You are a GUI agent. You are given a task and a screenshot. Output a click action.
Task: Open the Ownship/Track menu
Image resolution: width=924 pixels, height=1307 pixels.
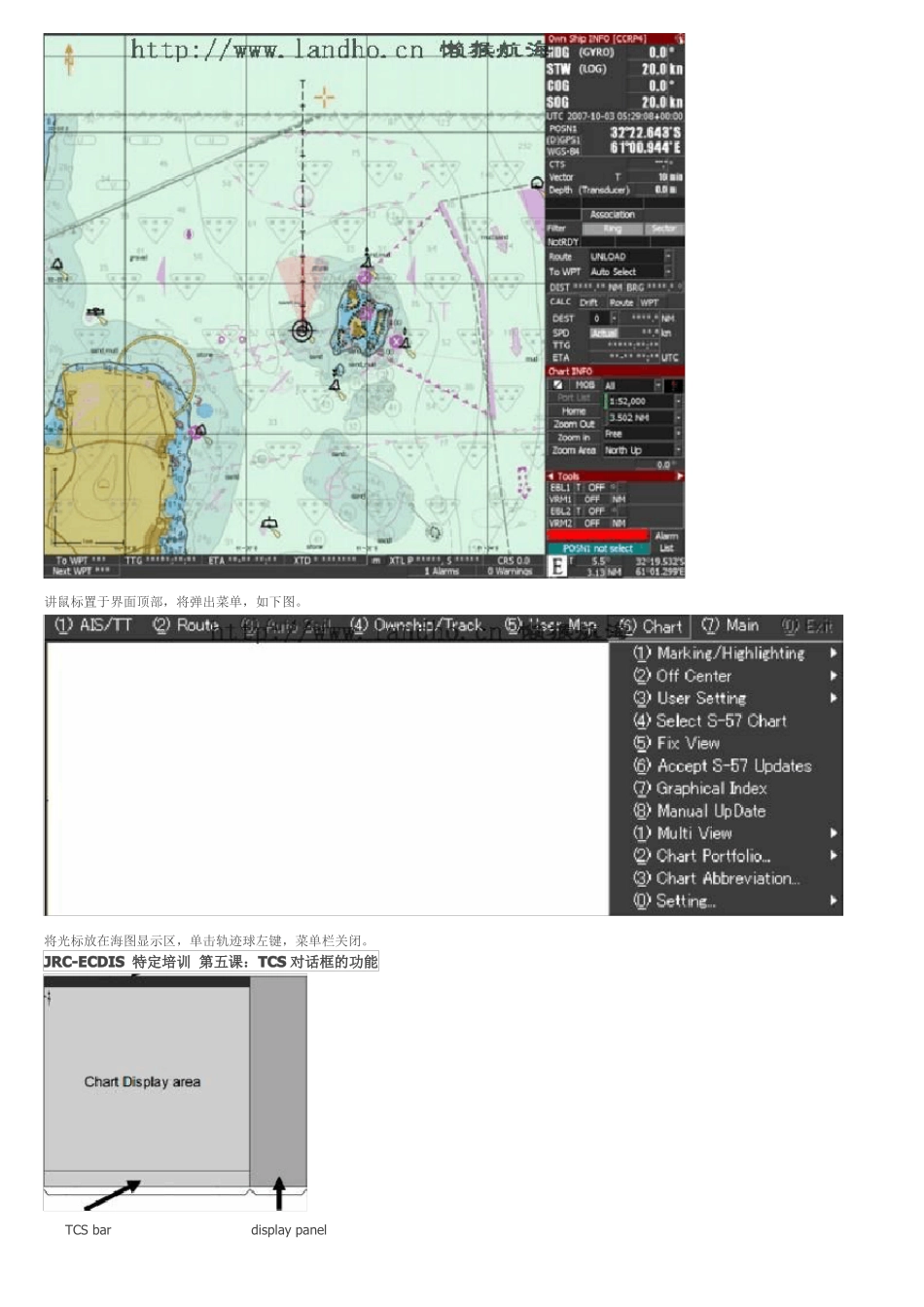pos(416,625)
